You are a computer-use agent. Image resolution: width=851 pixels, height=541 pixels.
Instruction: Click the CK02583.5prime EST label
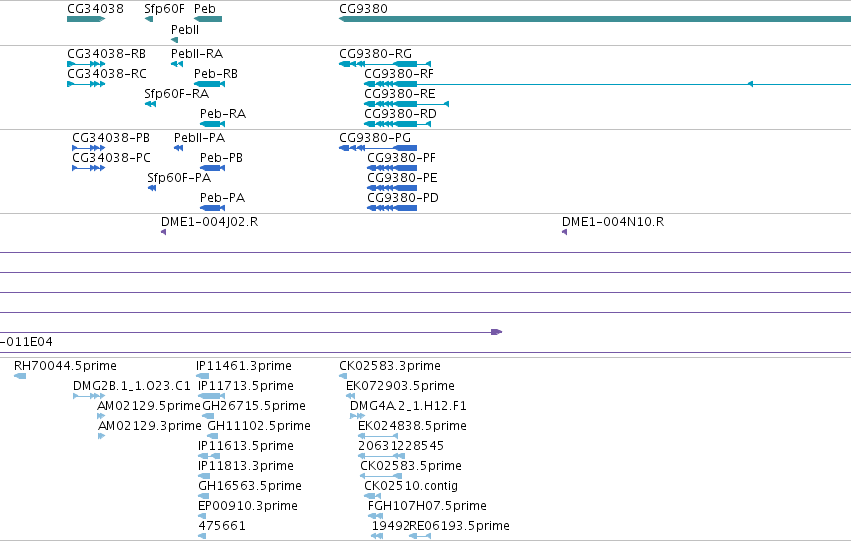[x=411, y=466]
